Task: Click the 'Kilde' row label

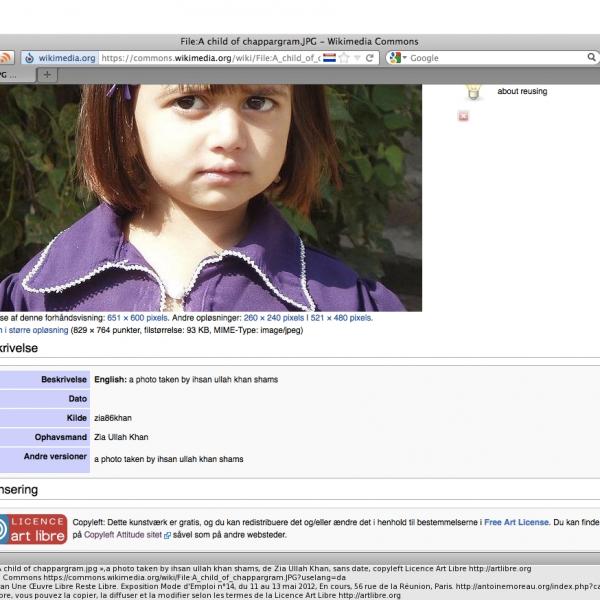Action: (77, 418)
